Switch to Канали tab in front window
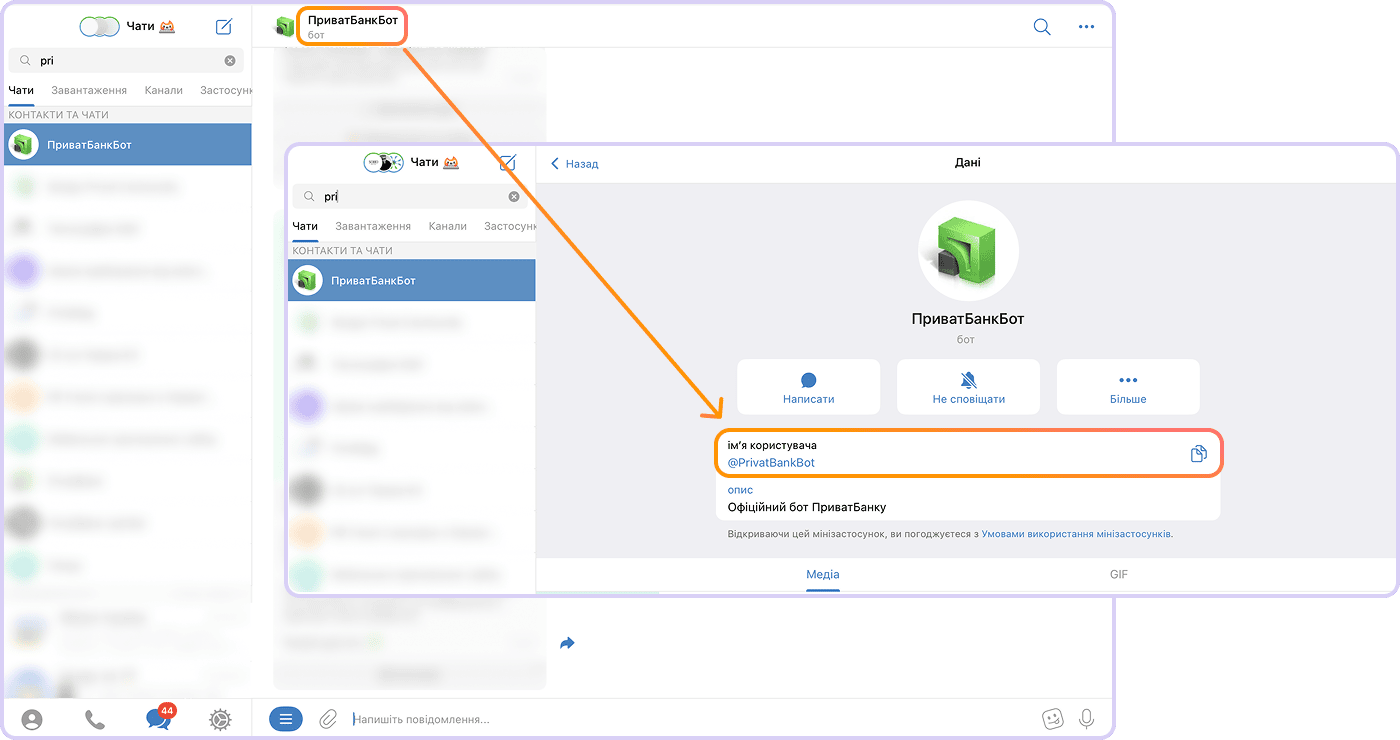This screenshot has width=1400, height=740. pos(447,226)
